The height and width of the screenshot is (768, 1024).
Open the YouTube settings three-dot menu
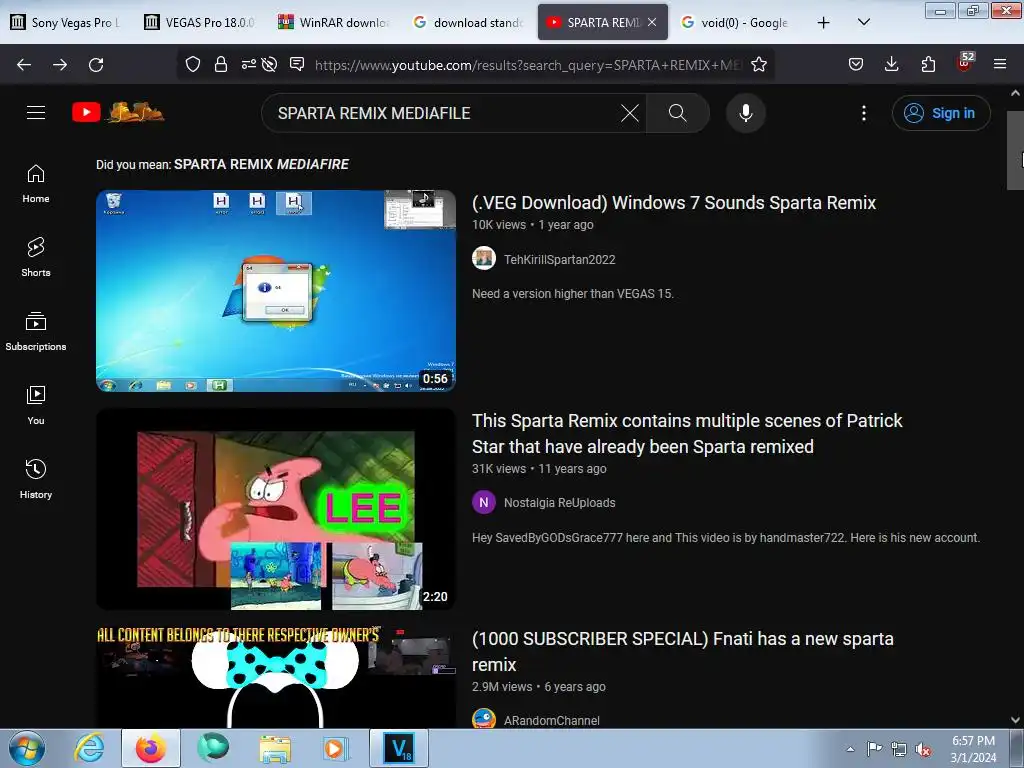(x=864, y=113)
